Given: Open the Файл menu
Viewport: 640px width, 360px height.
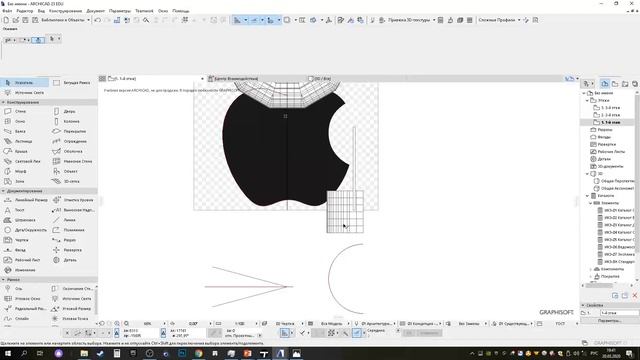Looking at the screenshot, I should [7, 11].
